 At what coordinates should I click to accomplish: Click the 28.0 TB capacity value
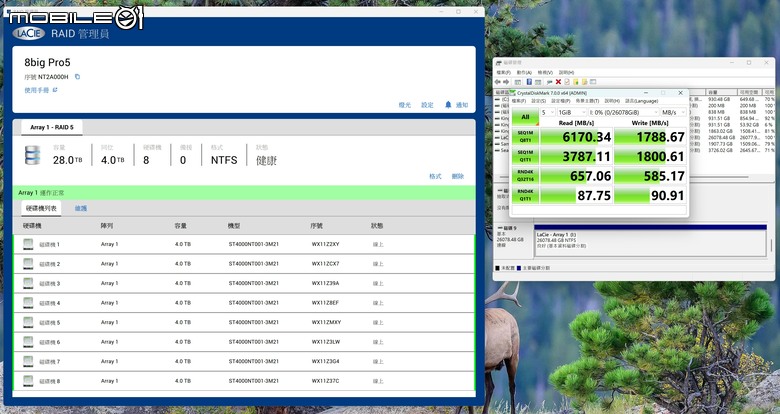(68, 160)
